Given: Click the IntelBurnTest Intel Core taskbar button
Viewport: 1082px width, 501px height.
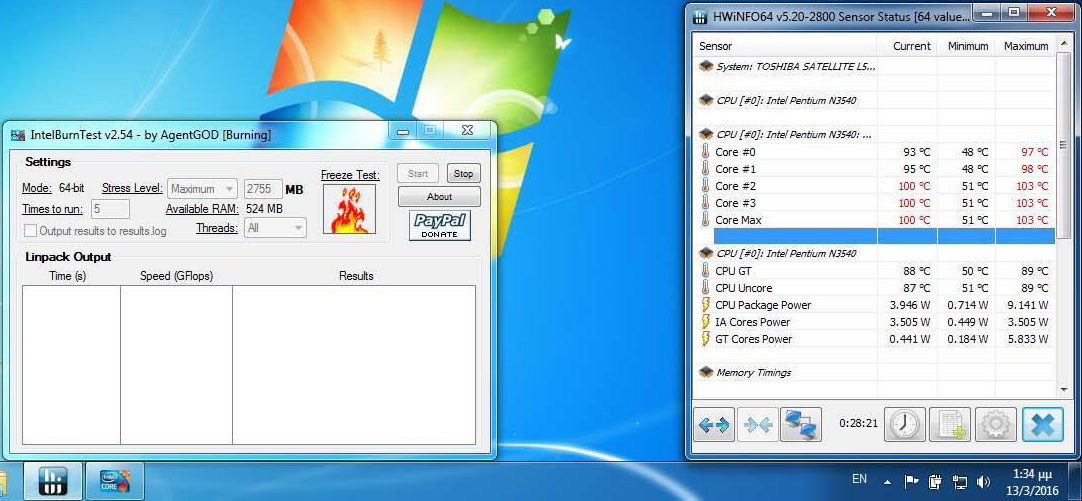Looking at the screenshot, I should (115, 482).
